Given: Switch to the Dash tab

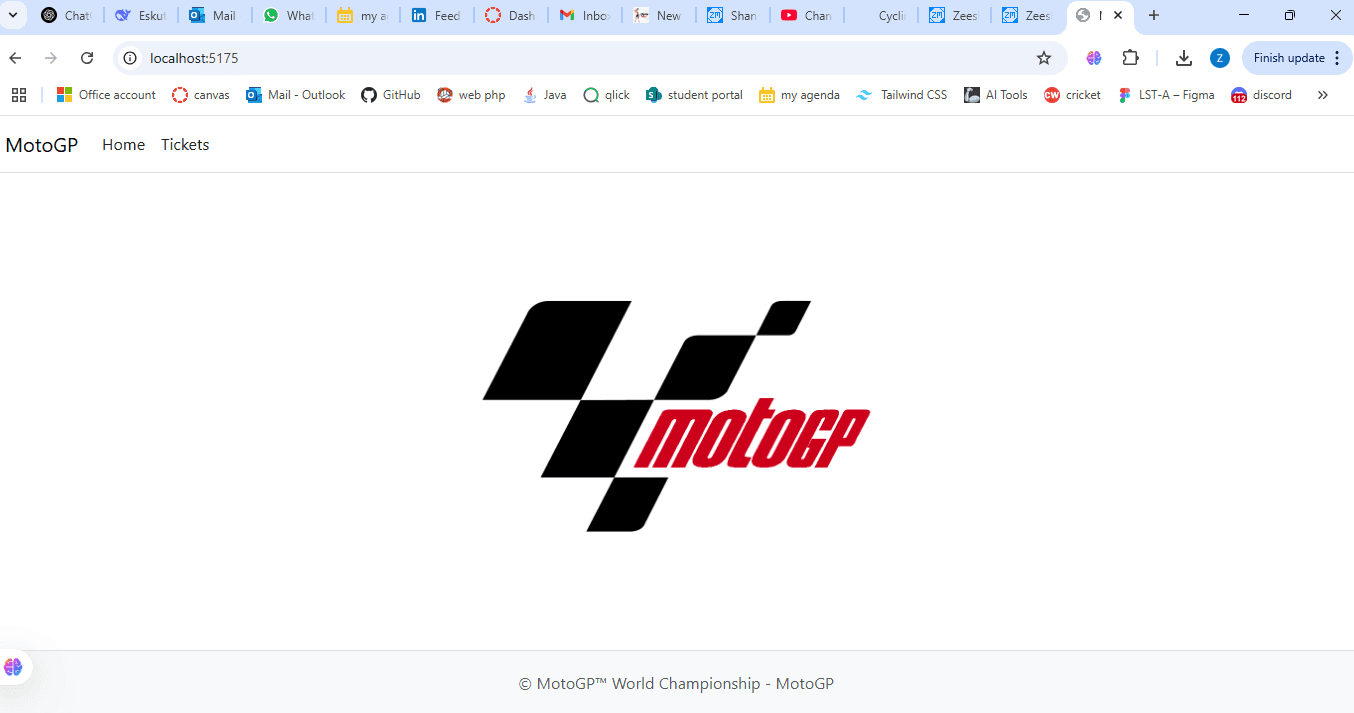Looking at the screenshot, I should tap(511, 15).
